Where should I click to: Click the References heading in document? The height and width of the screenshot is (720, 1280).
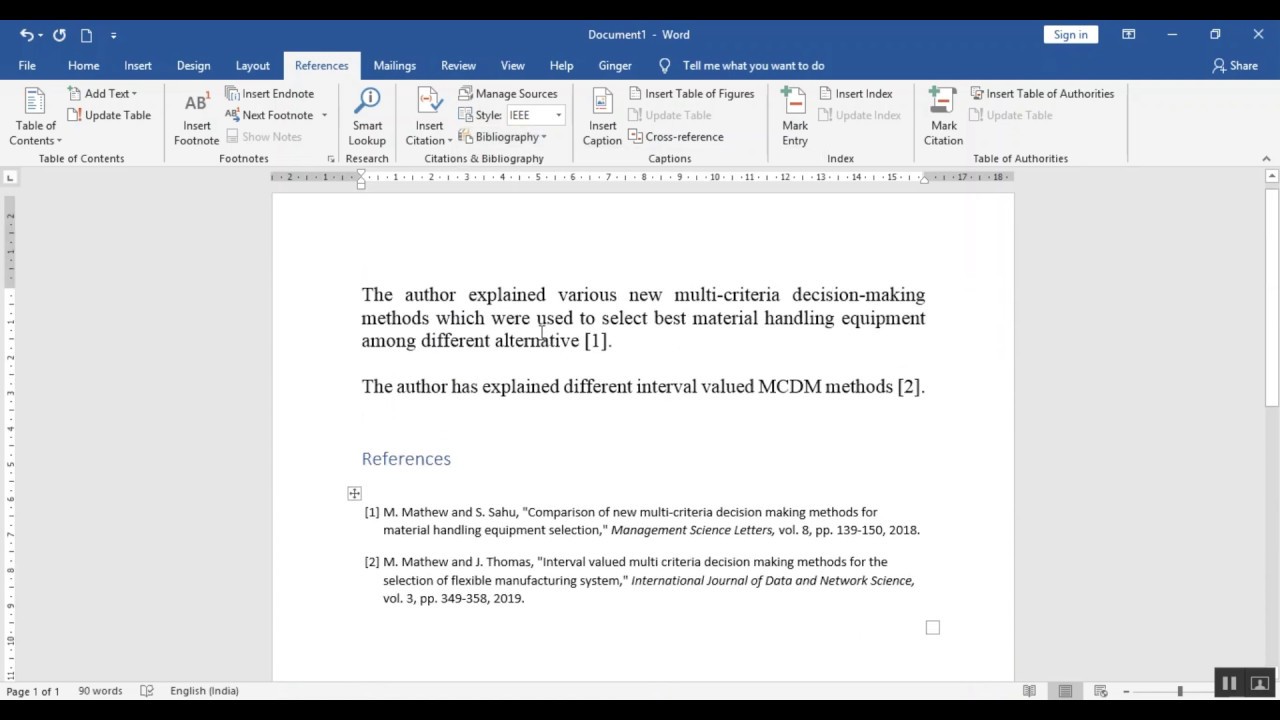(406, 459)
